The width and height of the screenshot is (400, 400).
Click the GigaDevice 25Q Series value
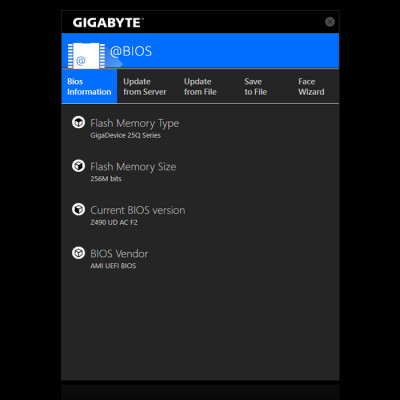pyautogui.click(x=125, y=135)
